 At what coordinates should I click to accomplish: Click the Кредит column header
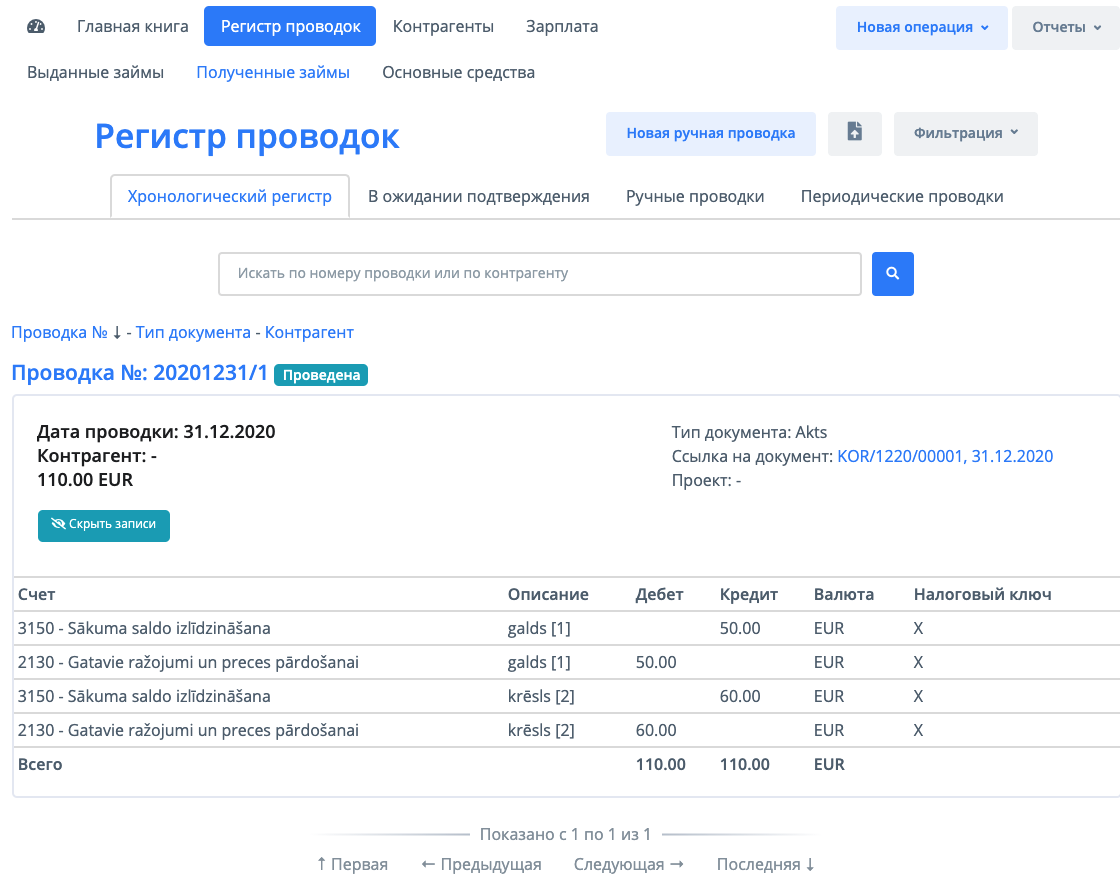(749, 594)
